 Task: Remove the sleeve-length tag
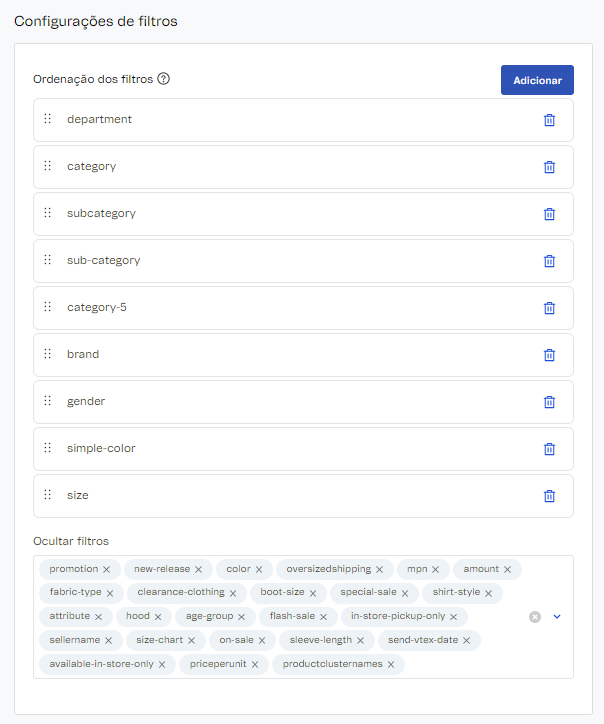(360, 641)
